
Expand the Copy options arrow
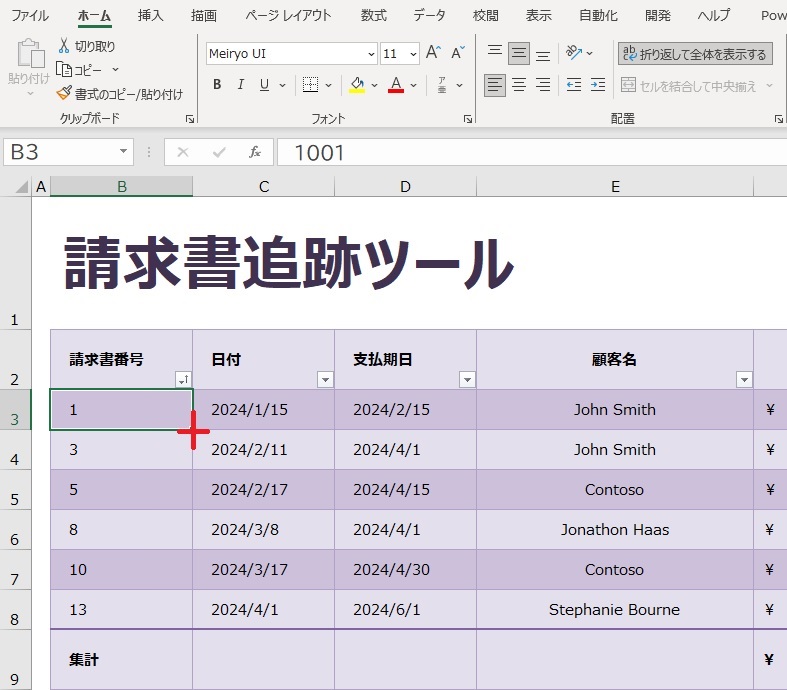click(115, 69)
